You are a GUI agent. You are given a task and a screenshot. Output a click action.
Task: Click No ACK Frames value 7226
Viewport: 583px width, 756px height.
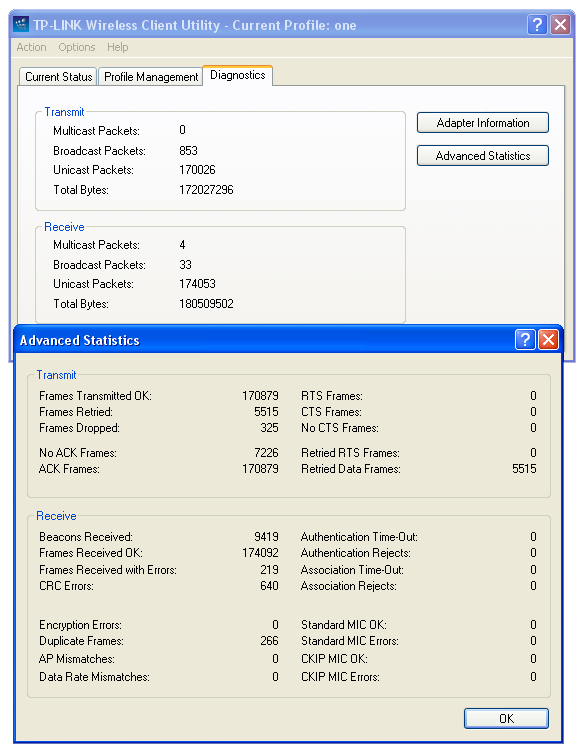(x=267, y=453)
